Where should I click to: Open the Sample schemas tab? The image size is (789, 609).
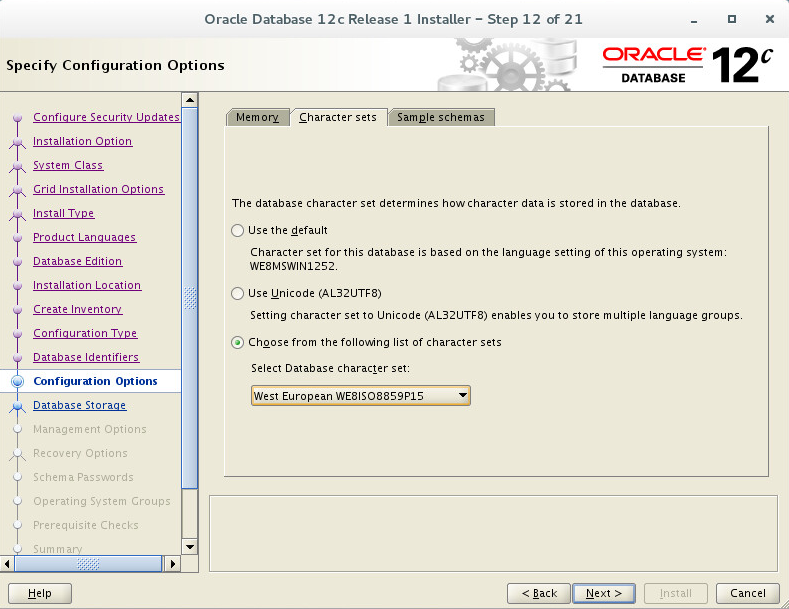pos(441,117)
